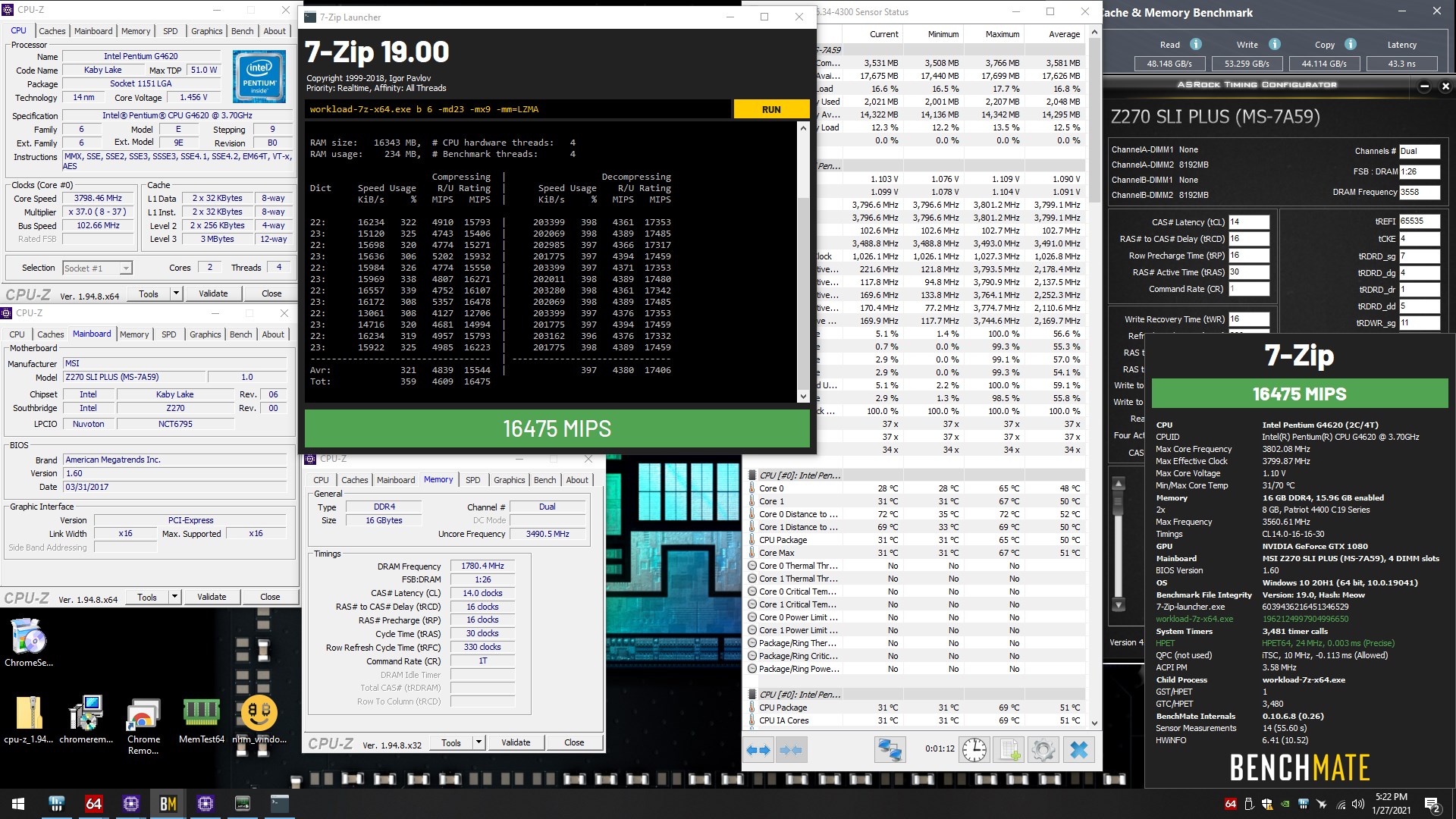Click the Core 0 row in HWiNFO
Screen dimensions: 1456x819
click(915, 488)
